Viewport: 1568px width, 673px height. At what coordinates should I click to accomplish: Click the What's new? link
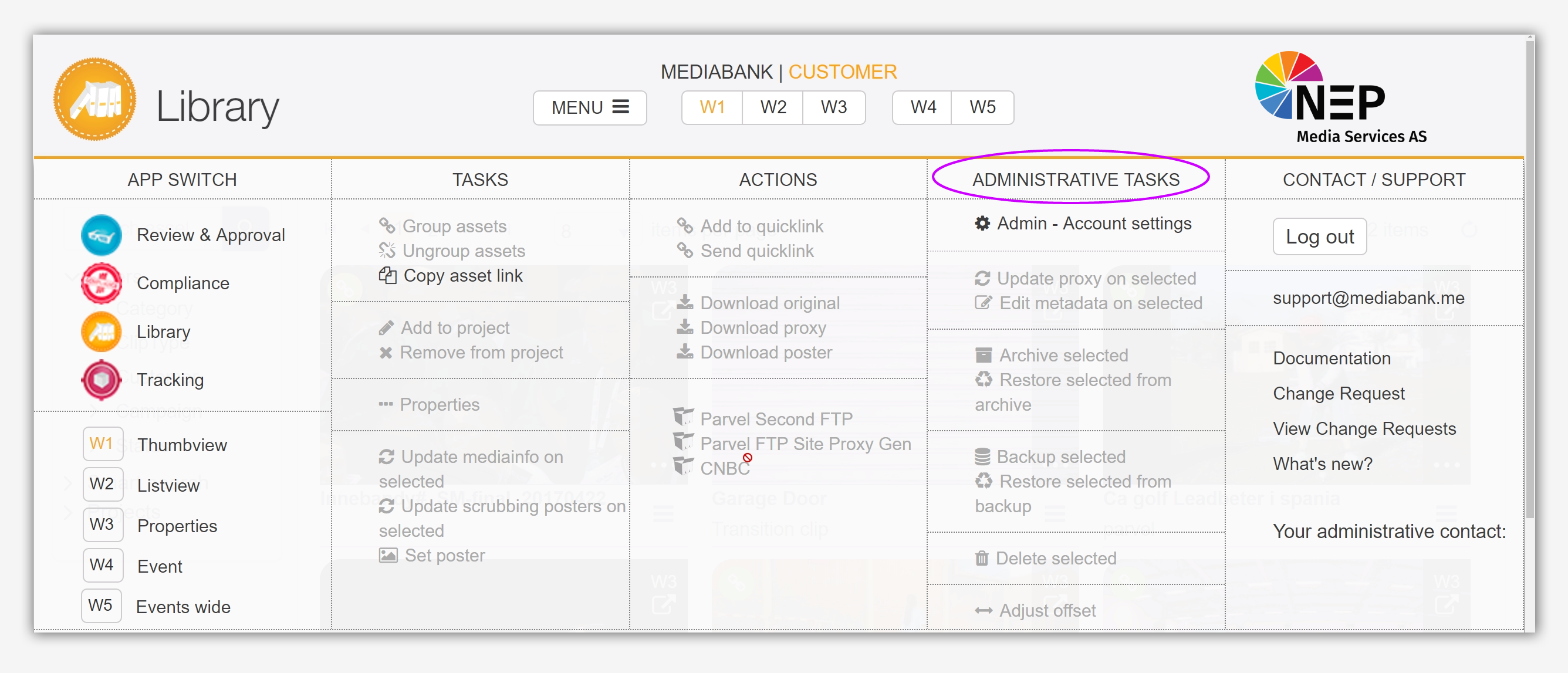tap(1322, 464)
